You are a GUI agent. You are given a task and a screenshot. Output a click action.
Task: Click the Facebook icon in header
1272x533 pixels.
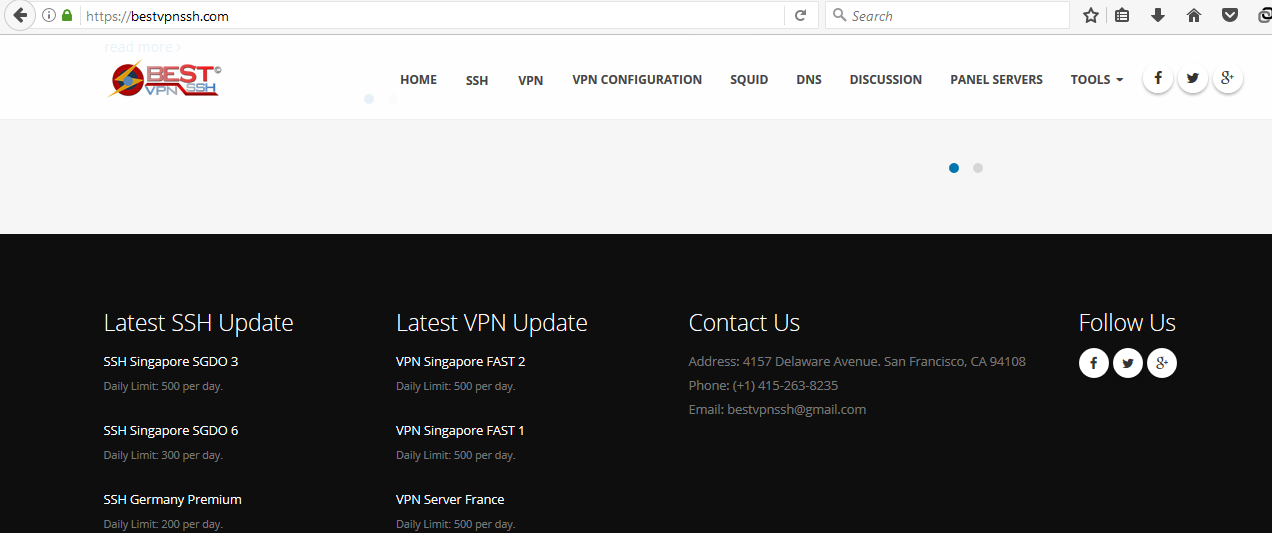coord(1157,78)
